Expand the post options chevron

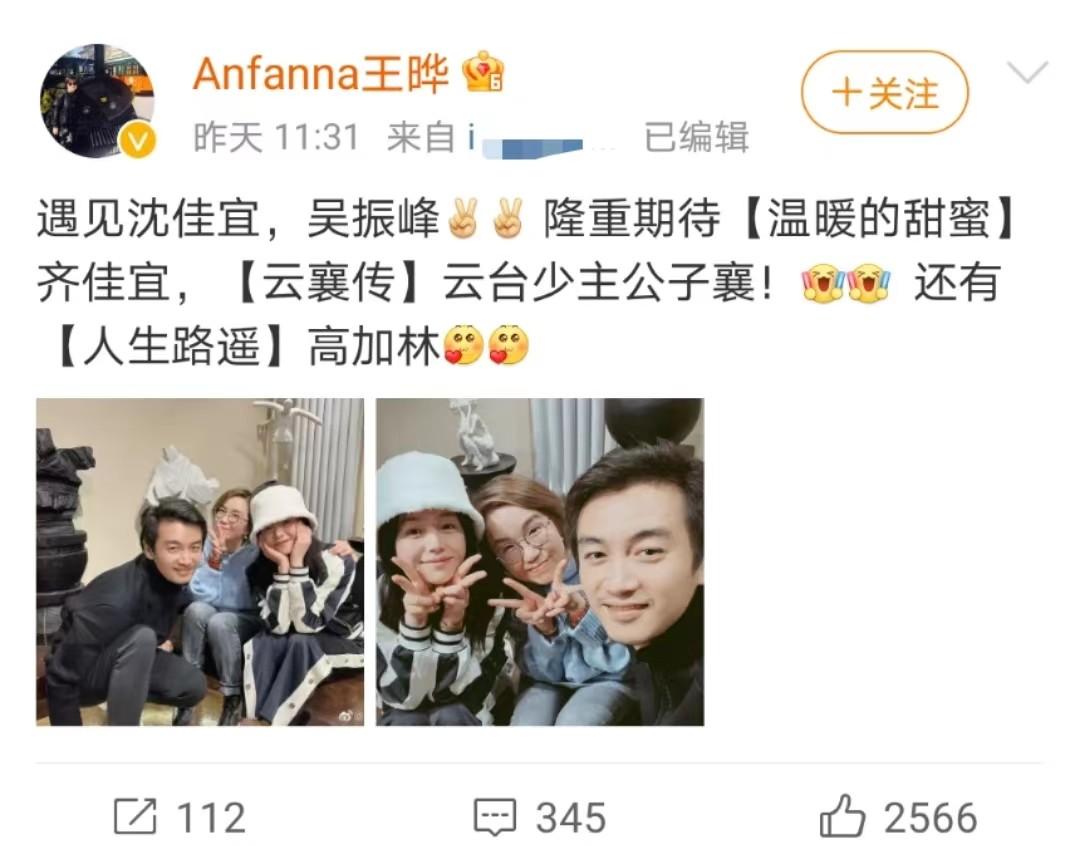click(x=1027, y=72)
